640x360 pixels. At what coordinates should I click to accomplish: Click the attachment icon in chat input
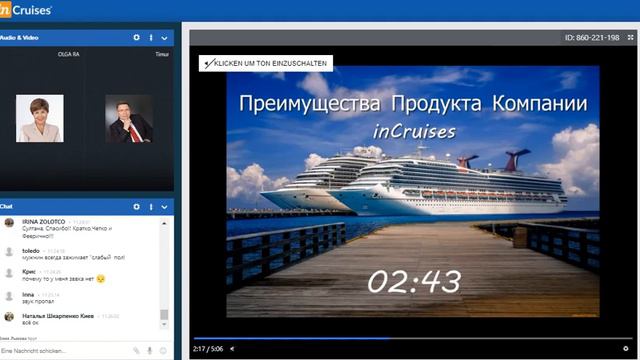[x=136, y=351]
